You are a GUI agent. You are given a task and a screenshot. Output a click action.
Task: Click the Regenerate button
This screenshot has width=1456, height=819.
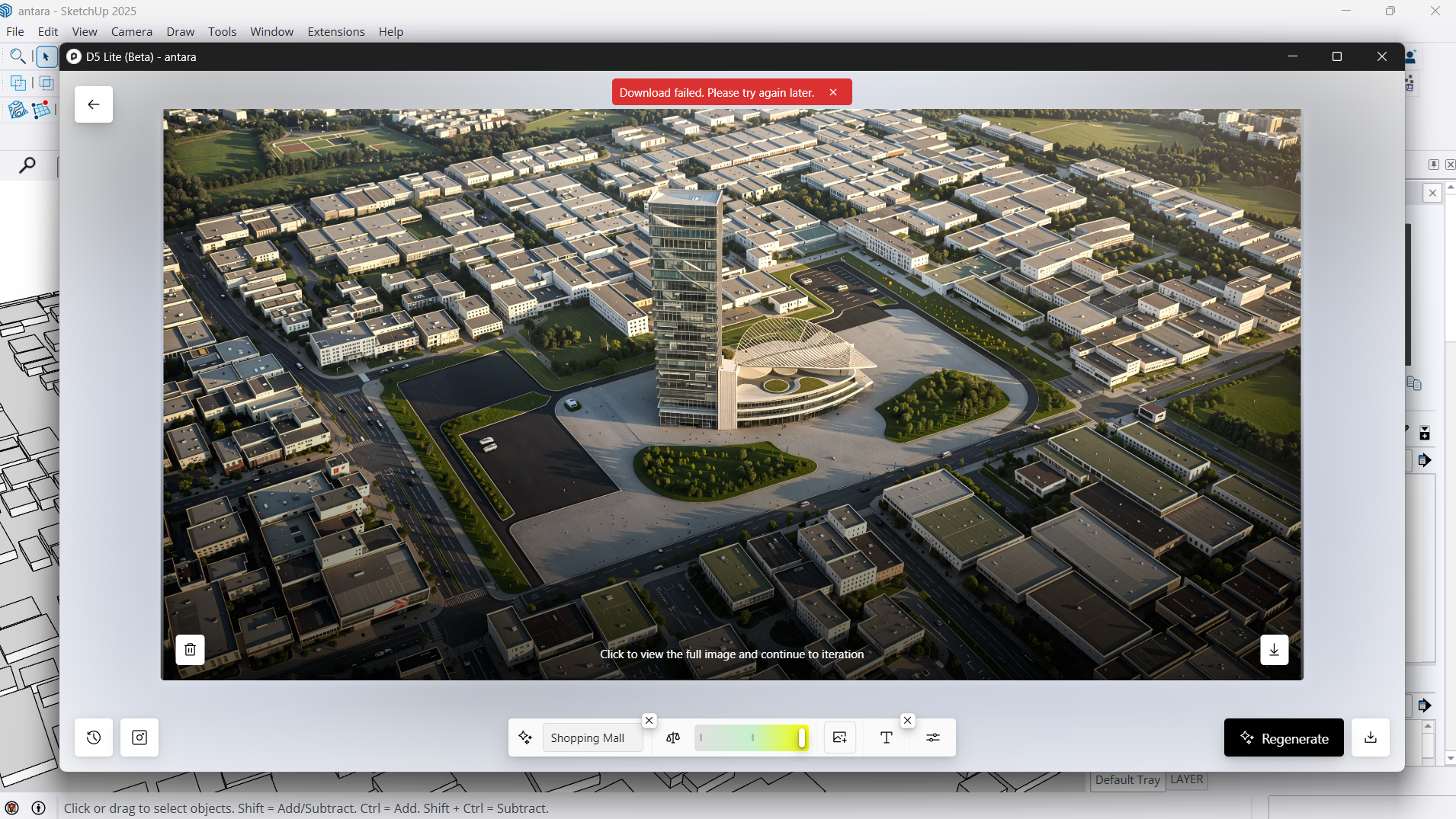click(1284, 738)
